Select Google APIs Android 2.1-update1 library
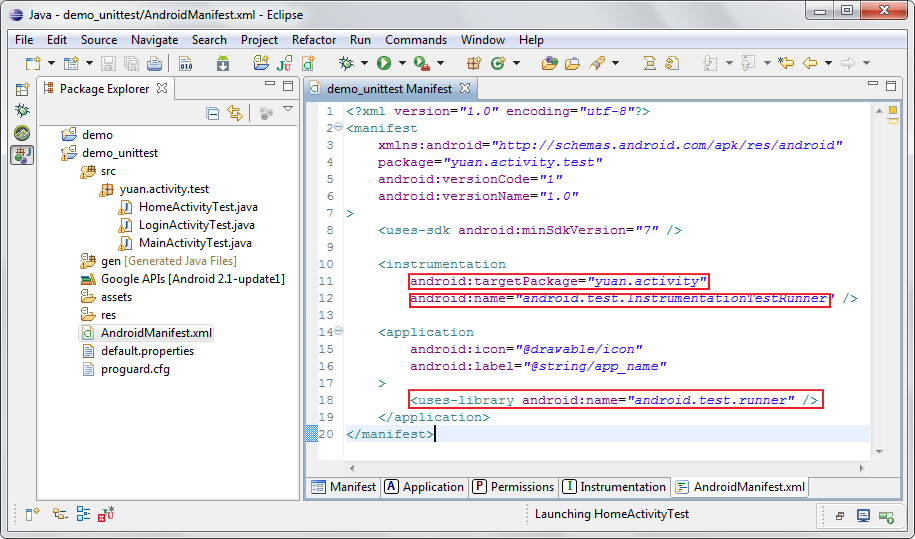 pyautogui.click(x=183, y=279)
